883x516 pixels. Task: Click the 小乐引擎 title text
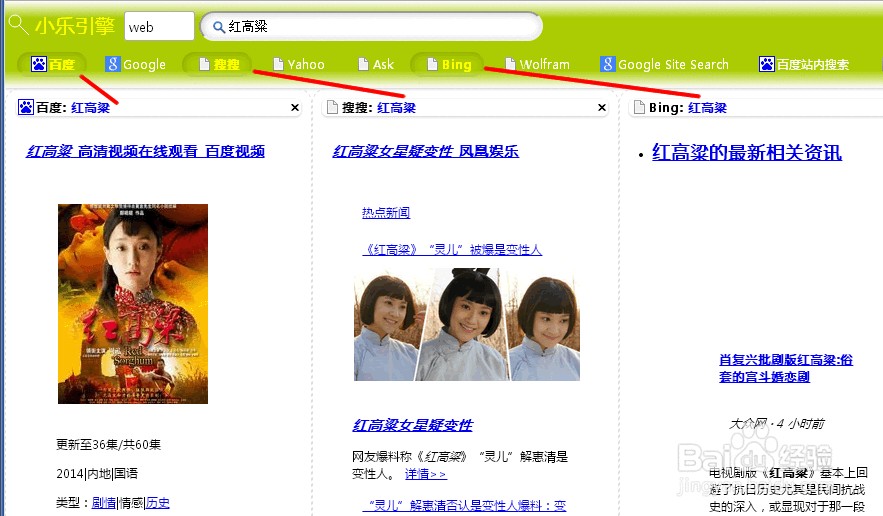75,26
